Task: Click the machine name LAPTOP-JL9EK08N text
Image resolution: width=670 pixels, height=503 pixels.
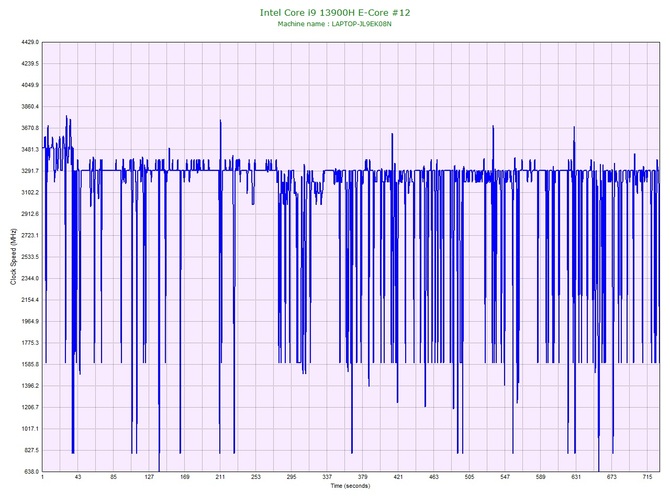Action: (361, 24)
